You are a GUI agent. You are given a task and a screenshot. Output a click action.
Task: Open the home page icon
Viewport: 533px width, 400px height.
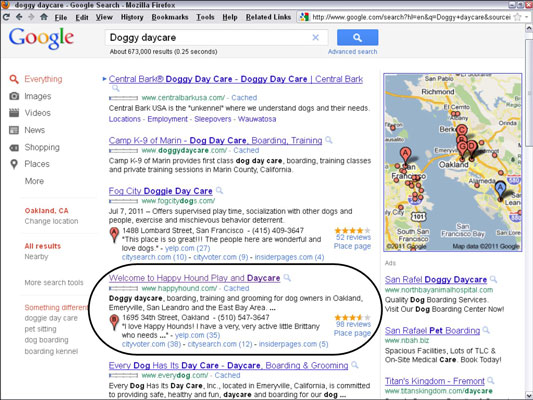(44, 17)
